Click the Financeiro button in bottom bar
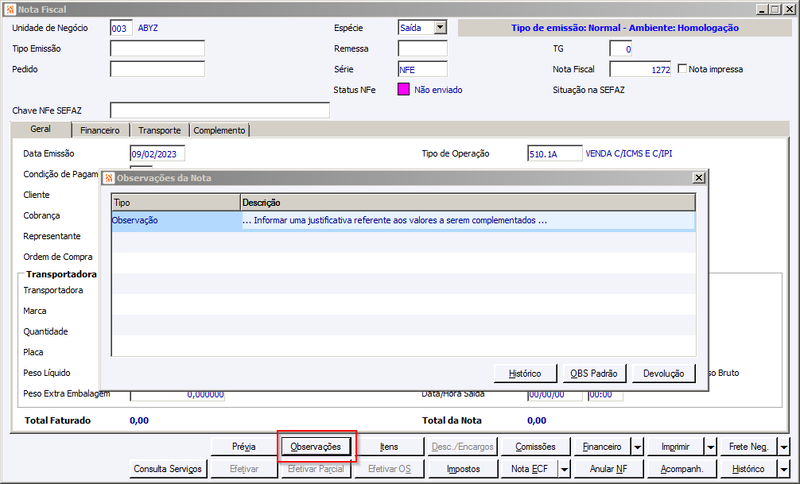 click(x=603, y=447)
